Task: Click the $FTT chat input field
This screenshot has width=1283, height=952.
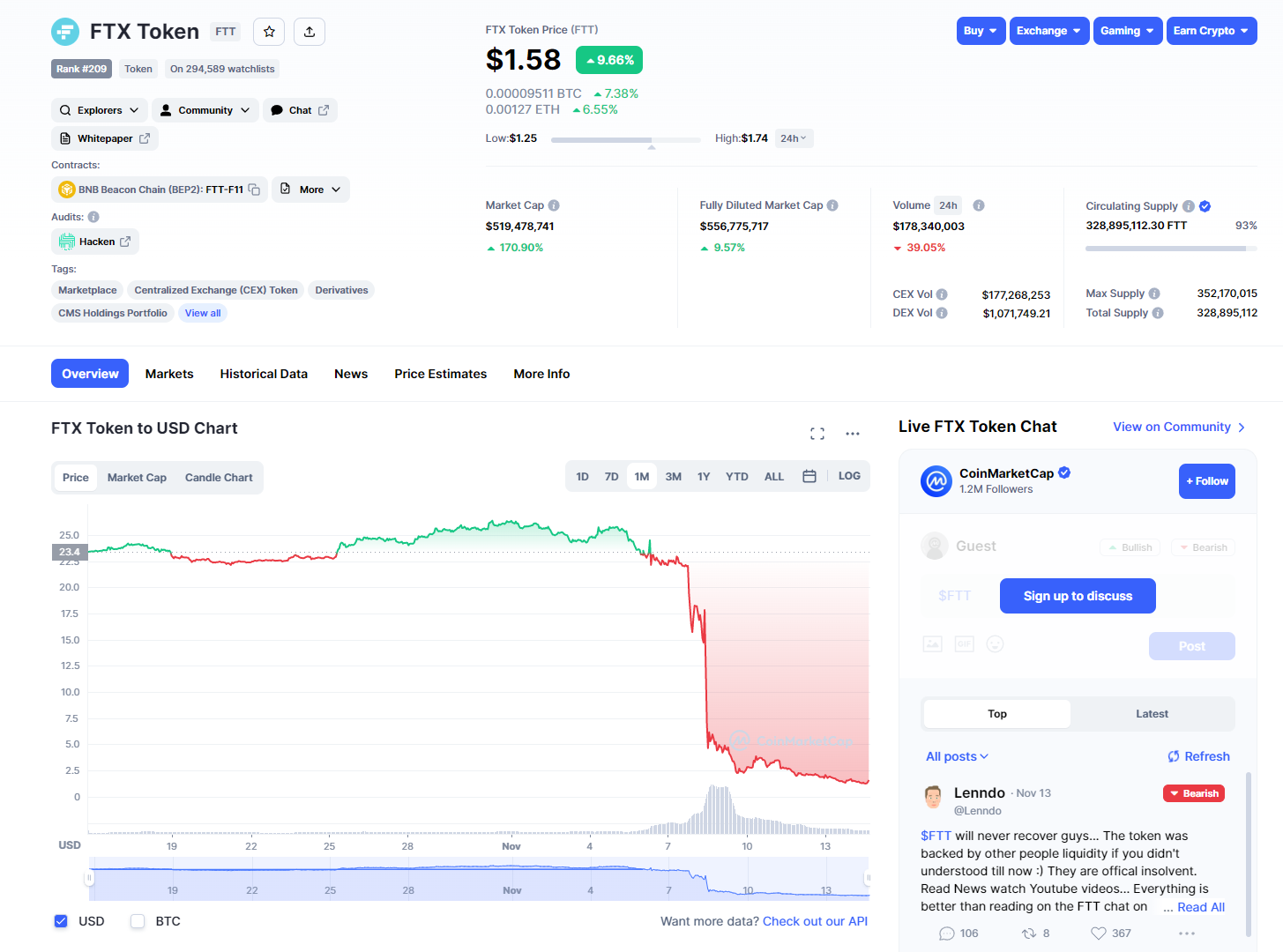Action: 955,596
